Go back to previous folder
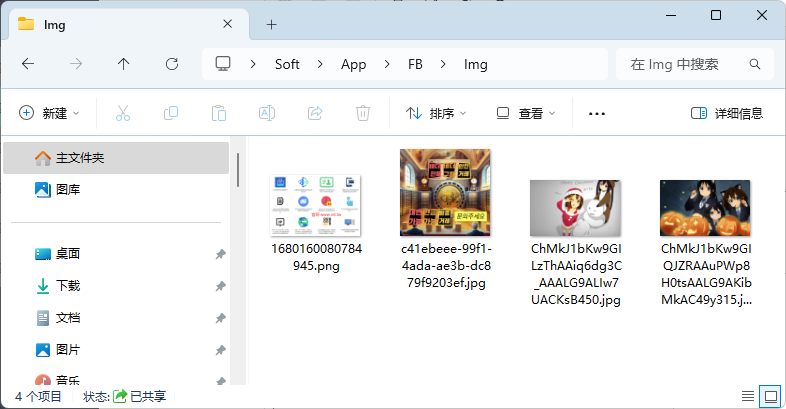The image size is (786, 409). tap(28, 64)
